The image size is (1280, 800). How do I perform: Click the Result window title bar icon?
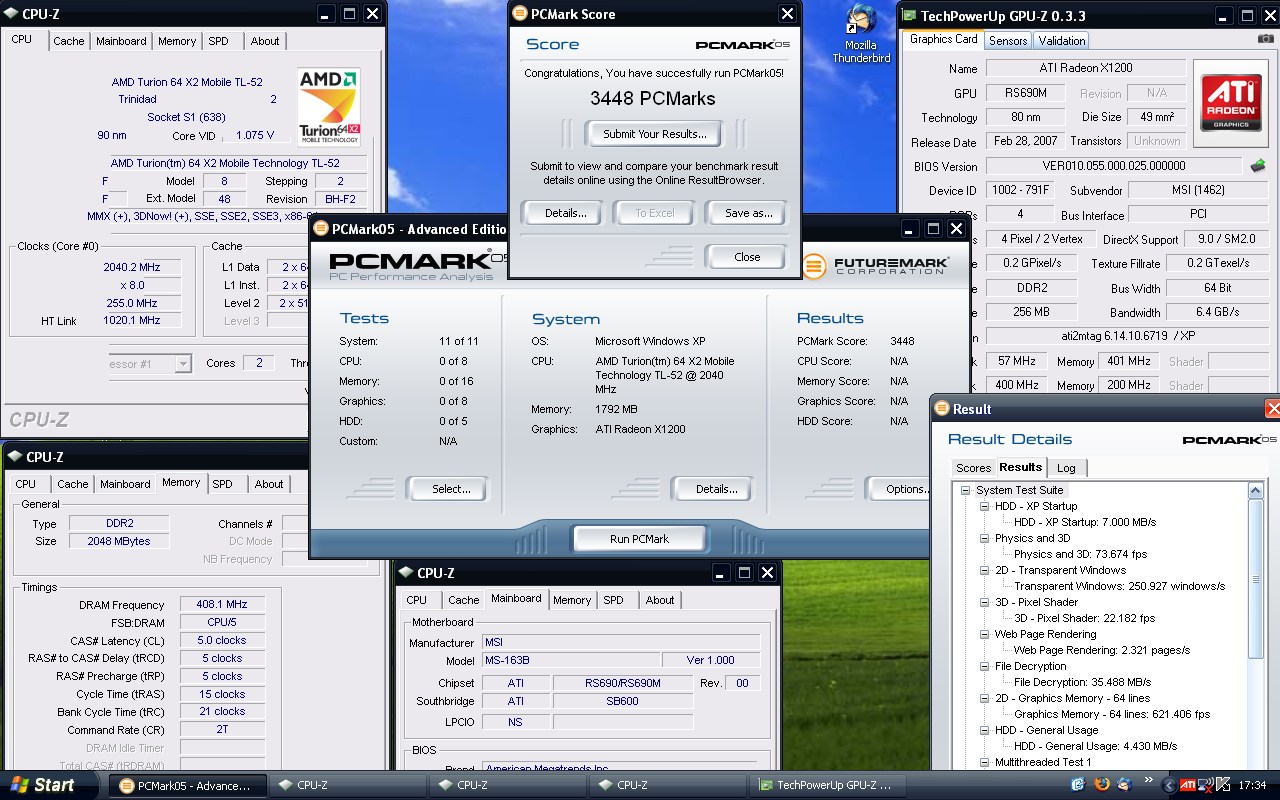tap(941, 409)
